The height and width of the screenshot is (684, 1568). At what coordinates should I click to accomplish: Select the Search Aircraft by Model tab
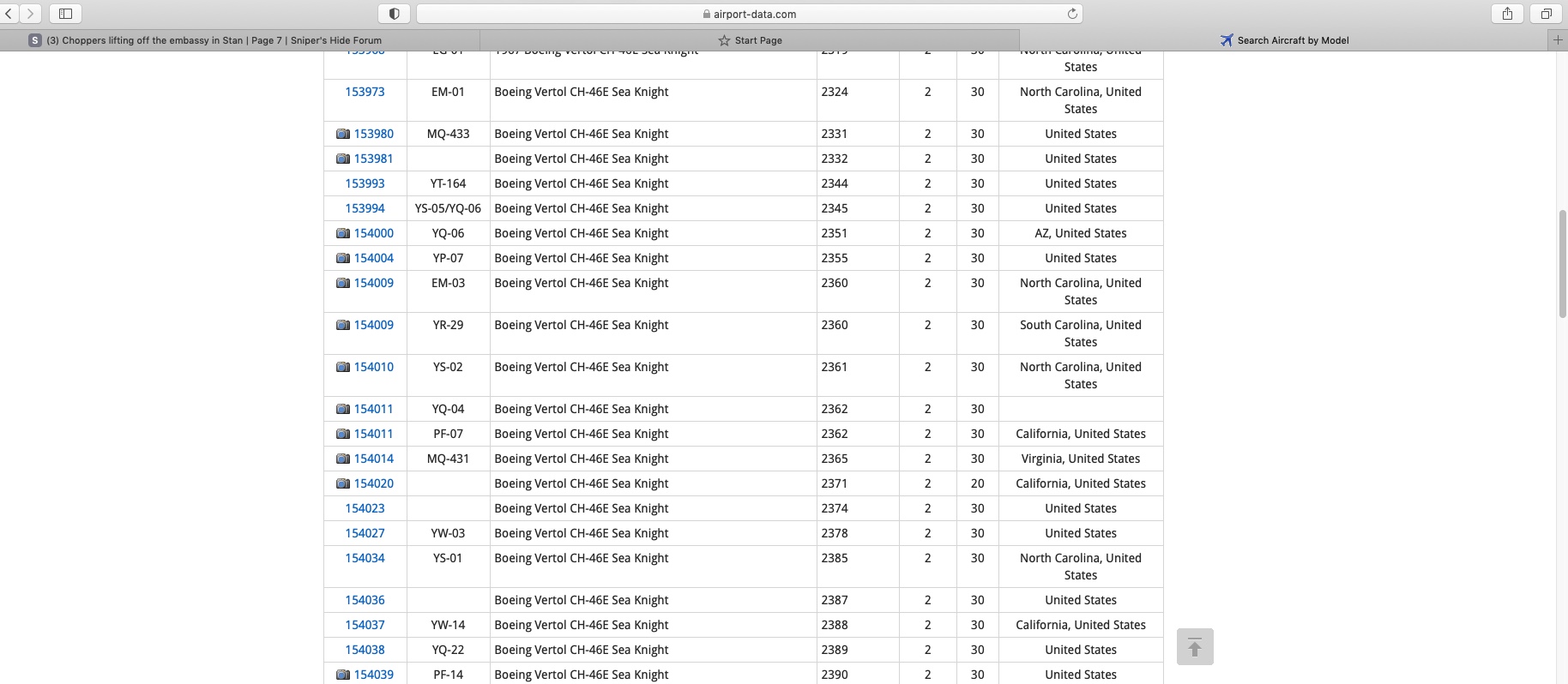coord(1284,39)
